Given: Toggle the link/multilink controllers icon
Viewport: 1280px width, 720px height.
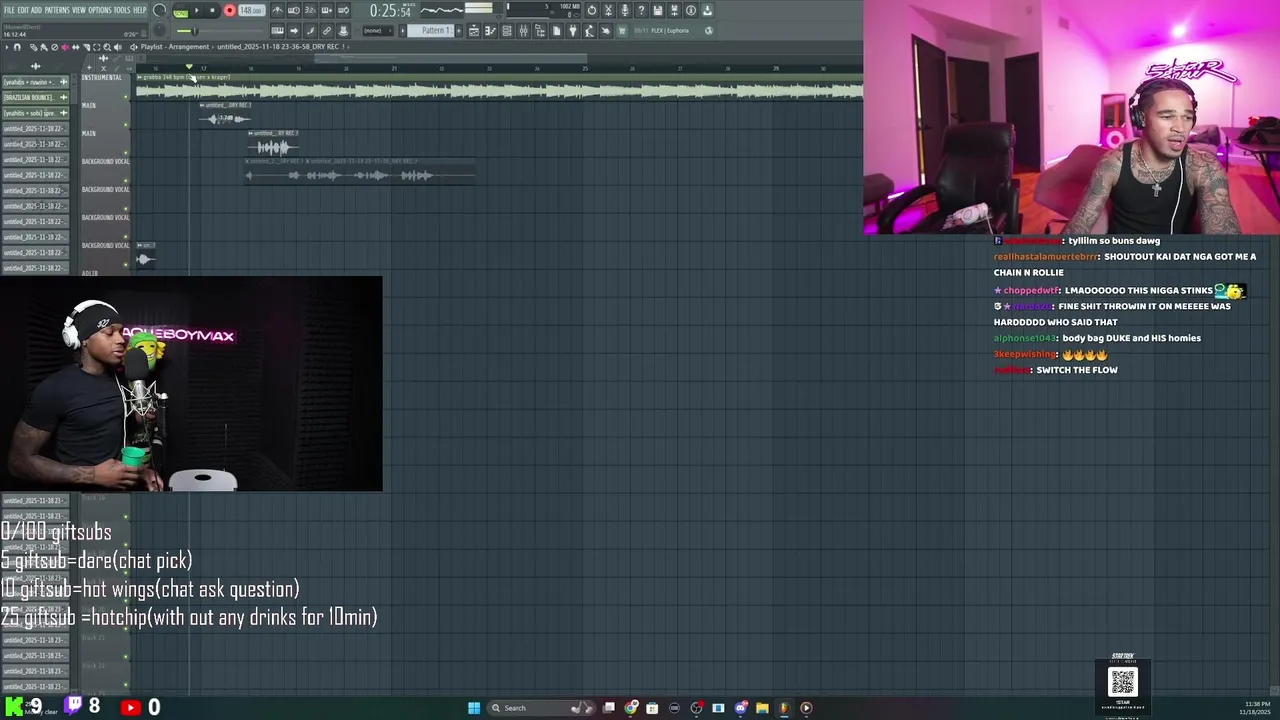Looking at the screenshot, I should click(326, 31).
